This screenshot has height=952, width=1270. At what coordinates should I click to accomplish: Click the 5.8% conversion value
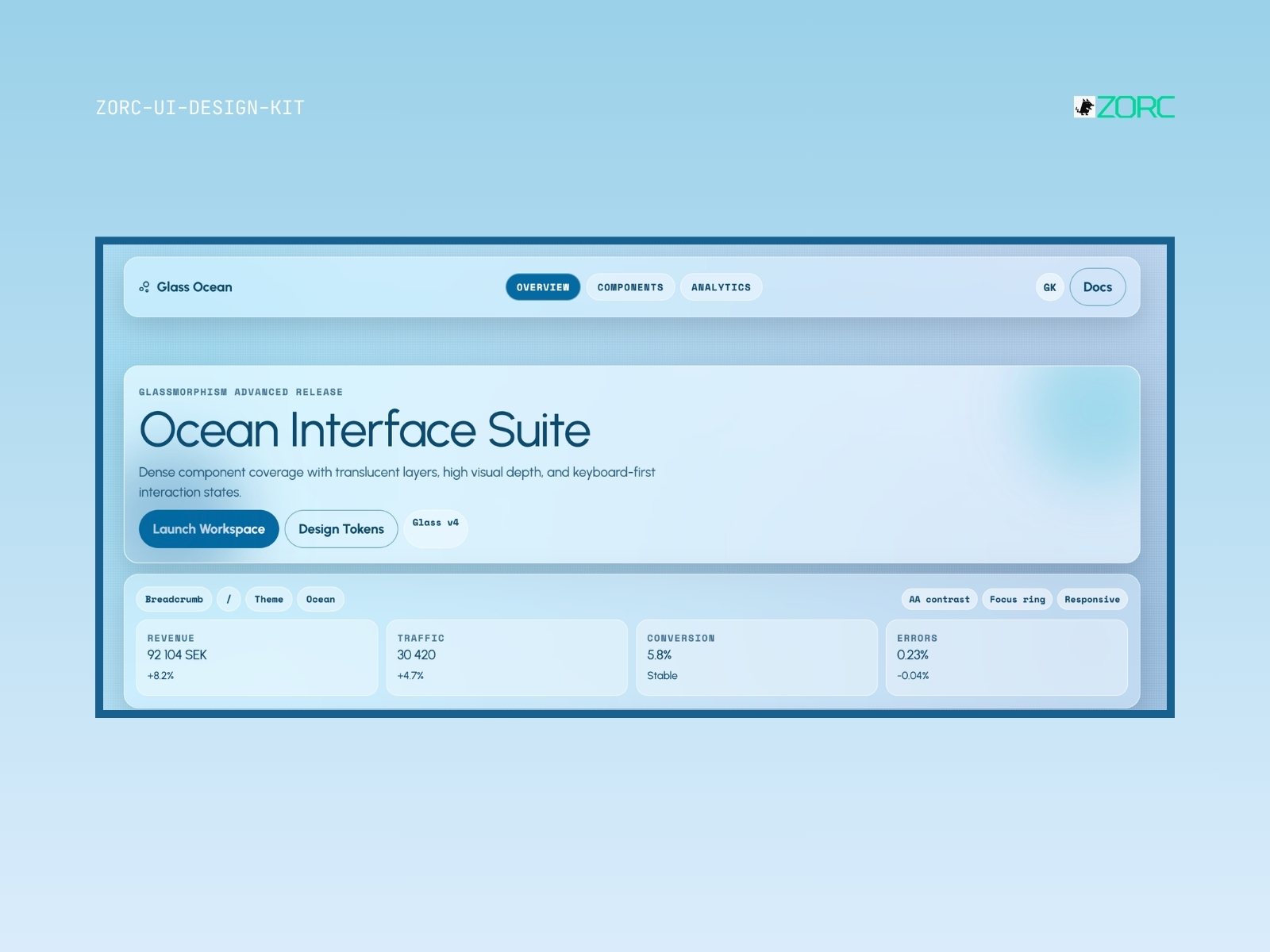pos(660,654)
